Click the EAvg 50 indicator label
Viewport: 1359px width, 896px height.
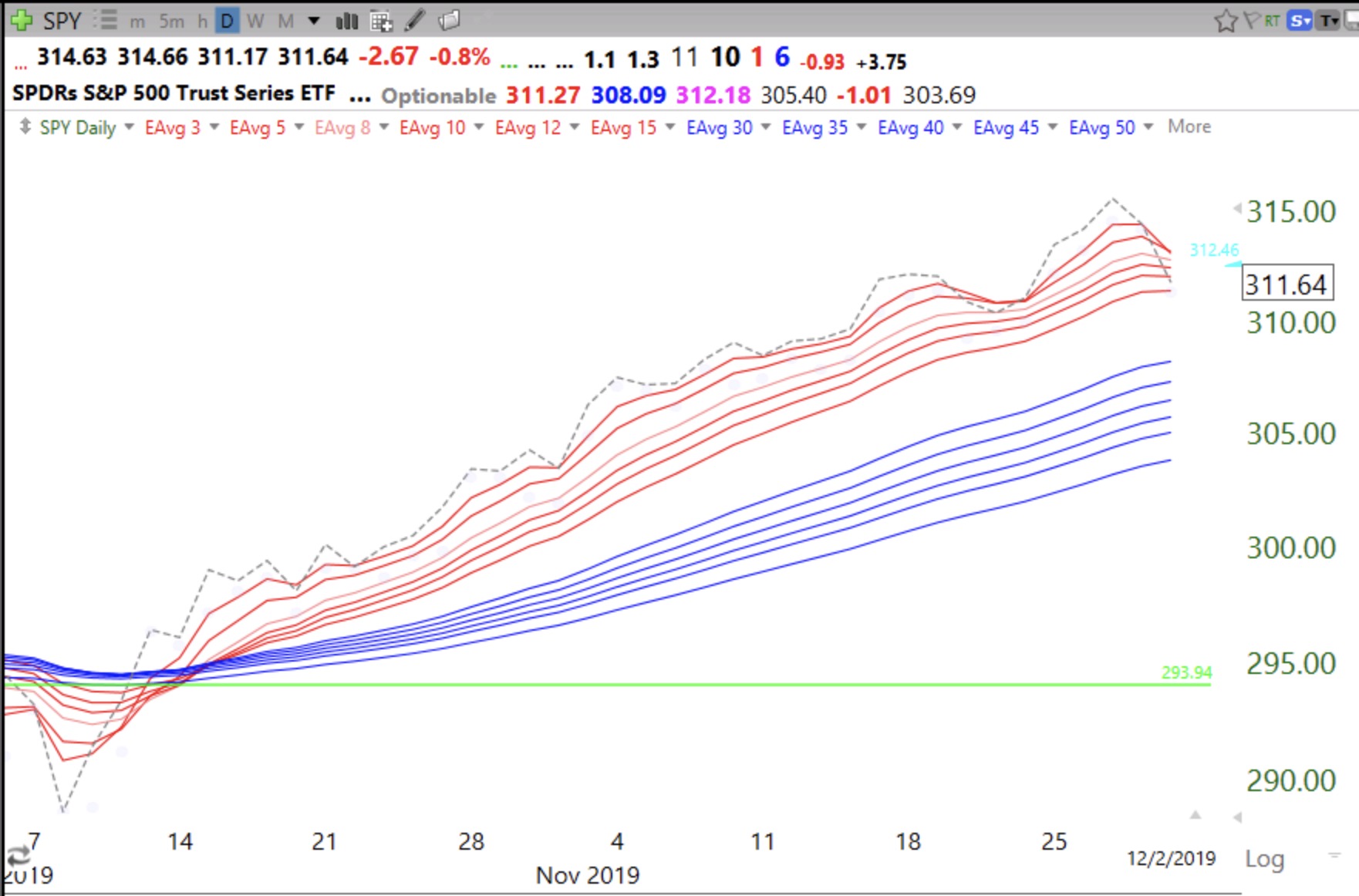pyautogui.click(x=1101, y=127)
